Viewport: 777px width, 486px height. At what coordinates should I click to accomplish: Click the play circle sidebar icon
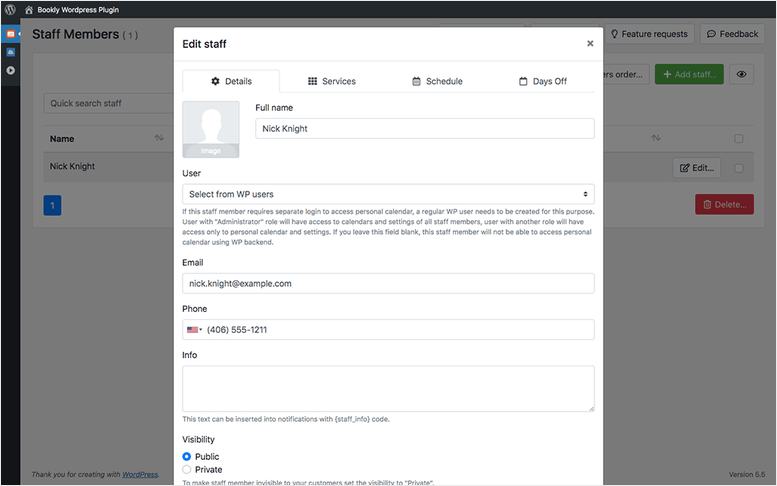[x=10, y=70]
